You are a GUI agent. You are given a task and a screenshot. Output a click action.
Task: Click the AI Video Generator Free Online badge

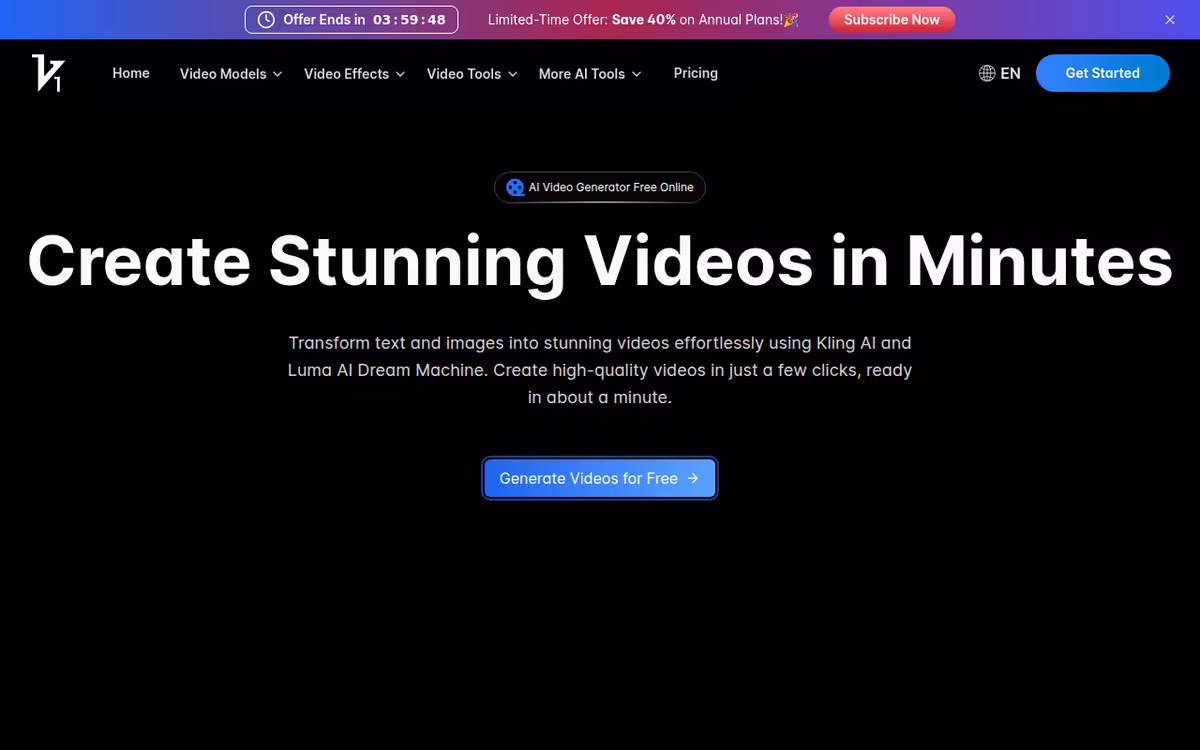pos(600,187)
